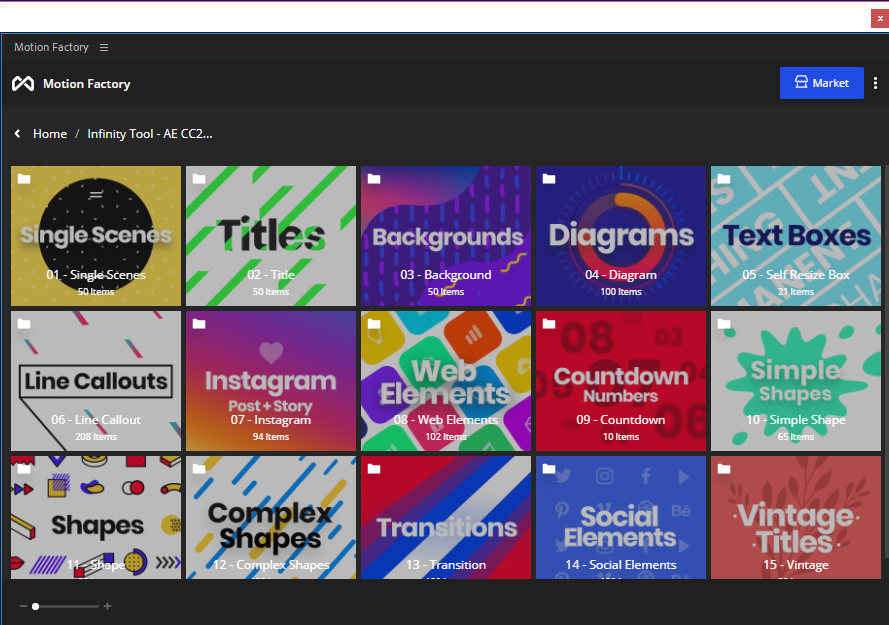Open the 11 - Shape folder

(x=96, y=517)
